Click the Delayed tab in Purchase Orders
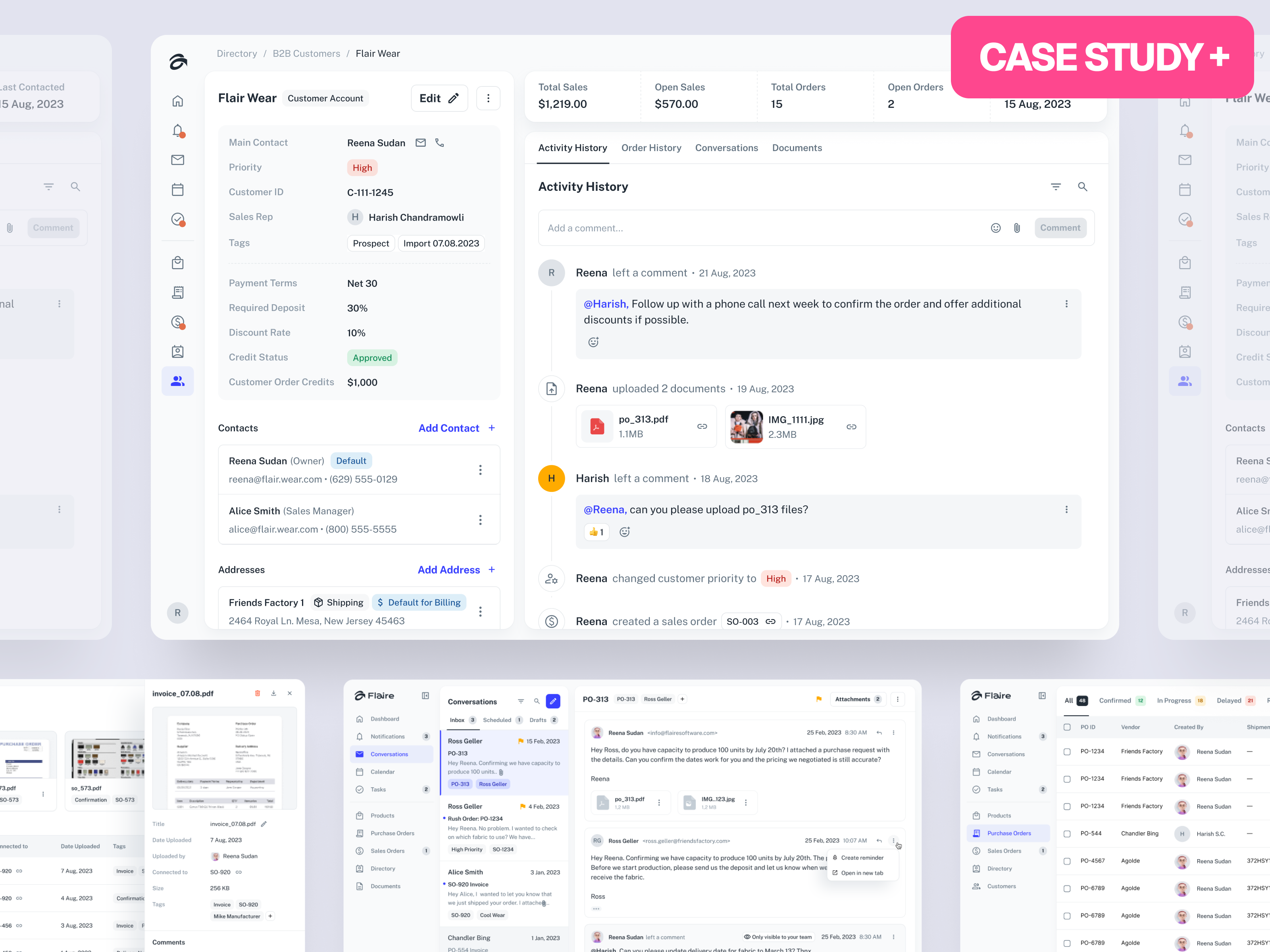 1235,701
